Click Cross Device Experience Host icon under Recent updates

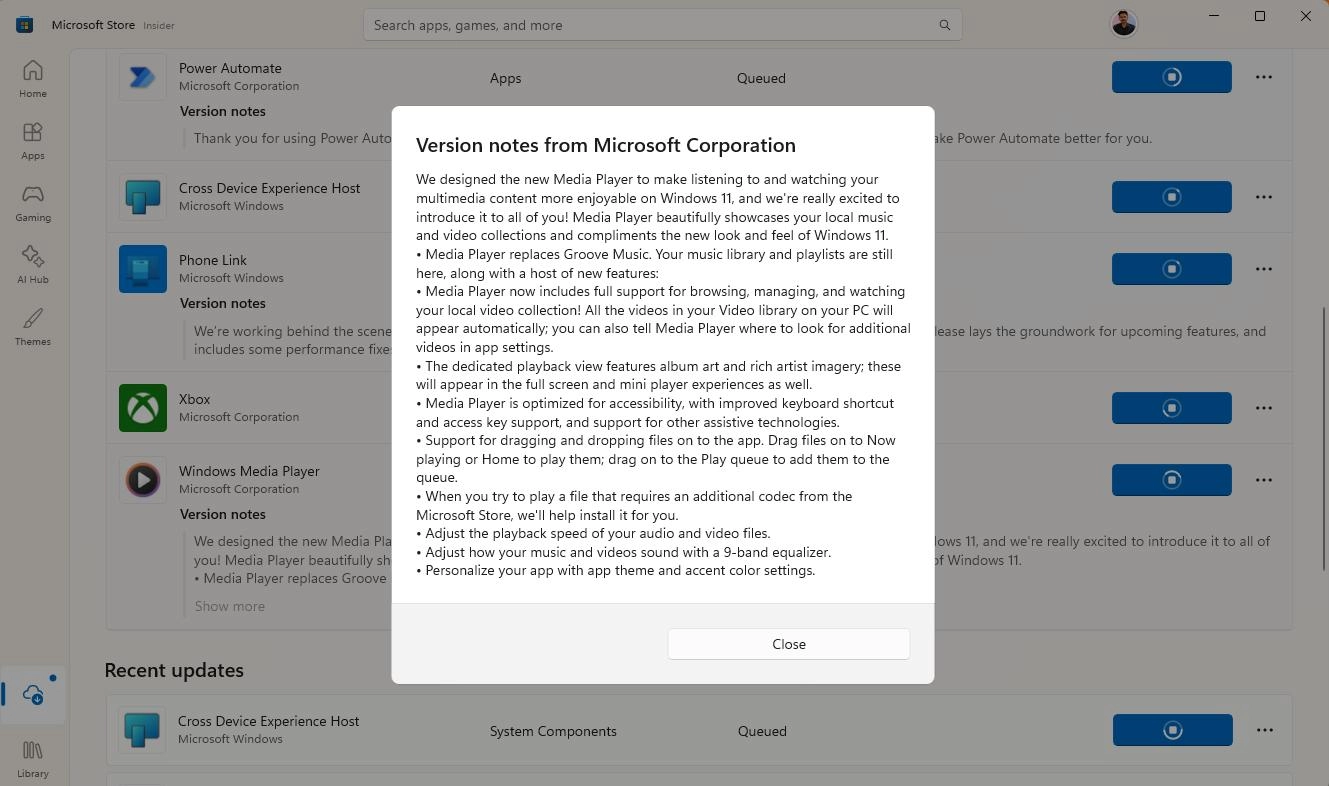tap(142, 730)
